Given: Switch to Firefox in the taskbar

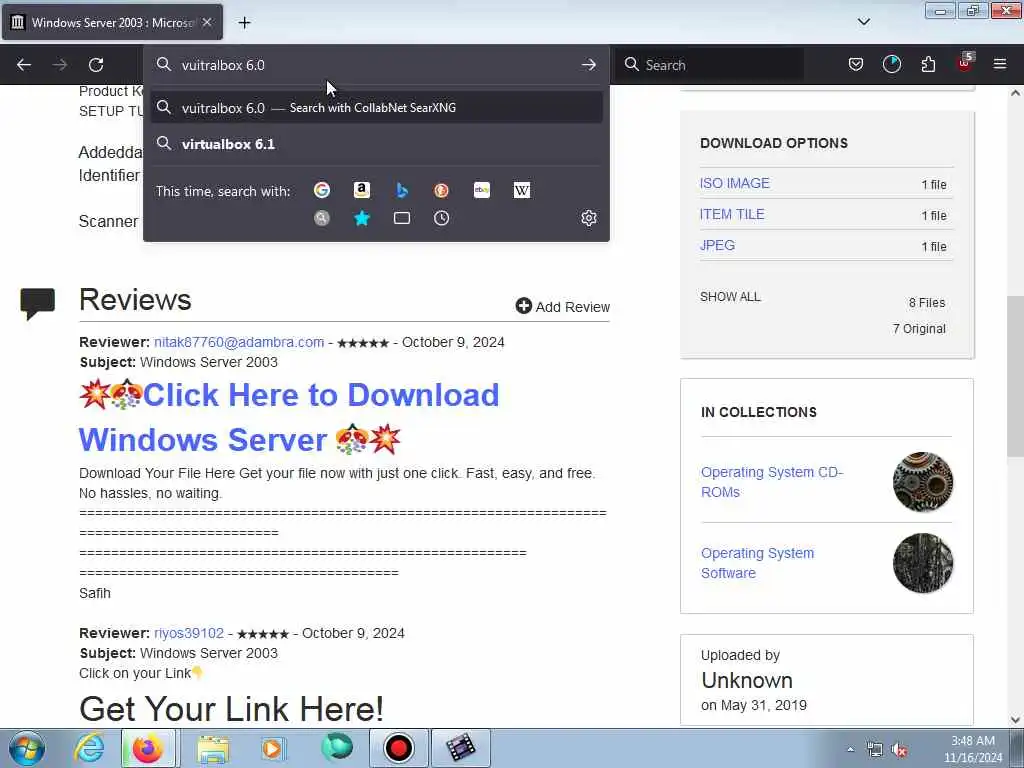Looking at the screenshot, I should coord(148,748).
